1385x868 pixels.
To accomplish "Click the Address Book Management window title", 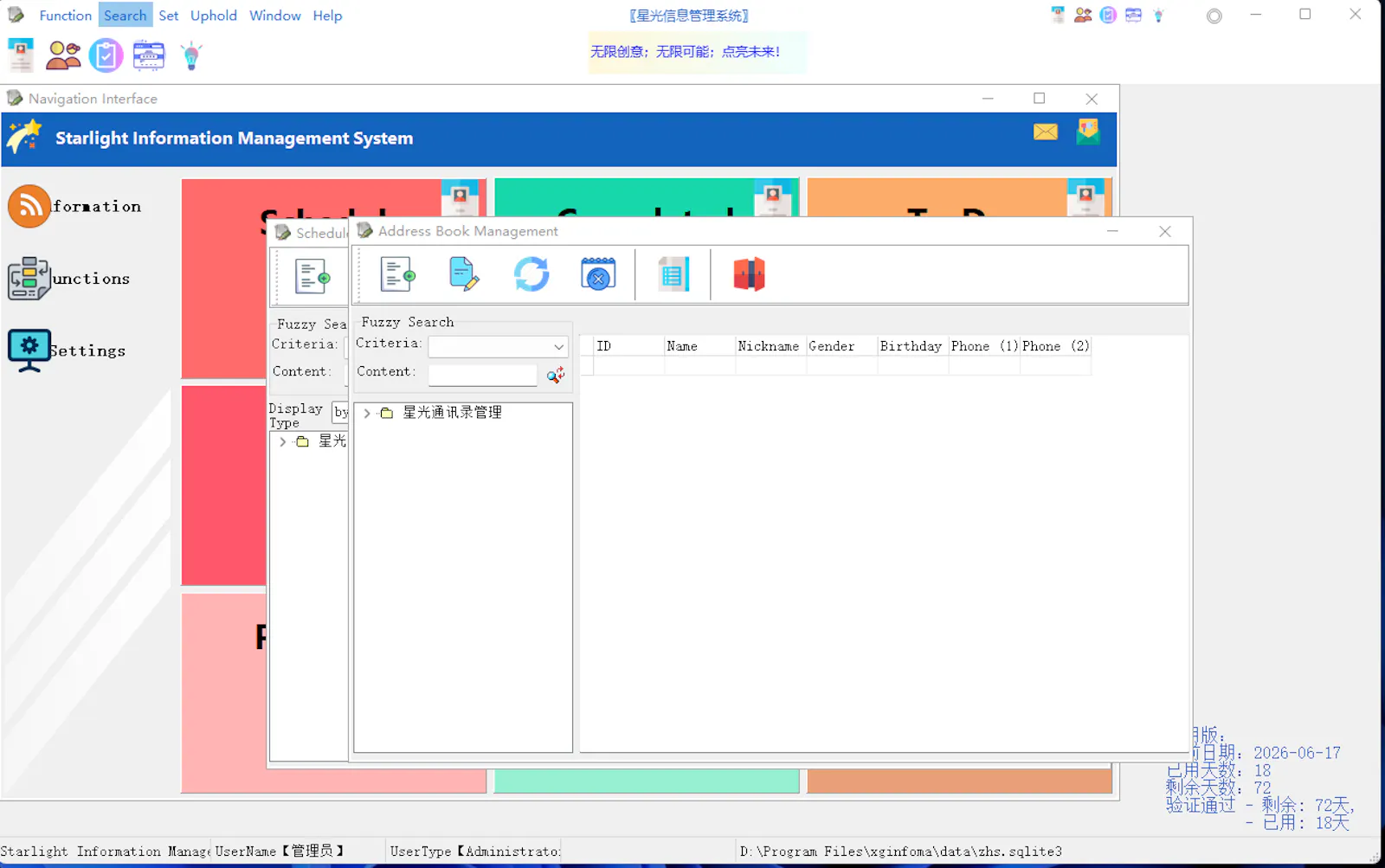I will [467, 231].
